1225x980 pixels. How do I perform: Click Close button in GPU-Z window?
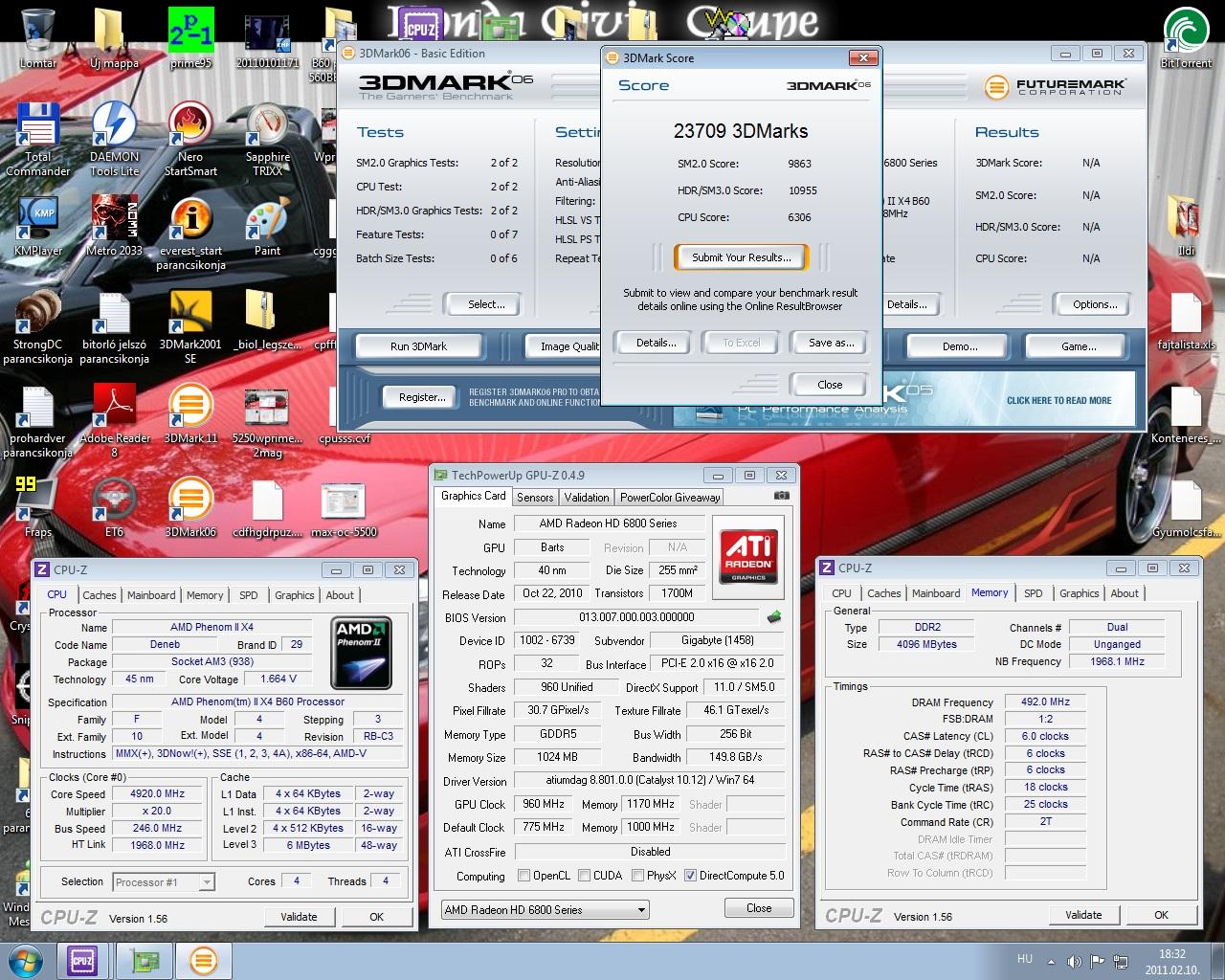(759, 908)
